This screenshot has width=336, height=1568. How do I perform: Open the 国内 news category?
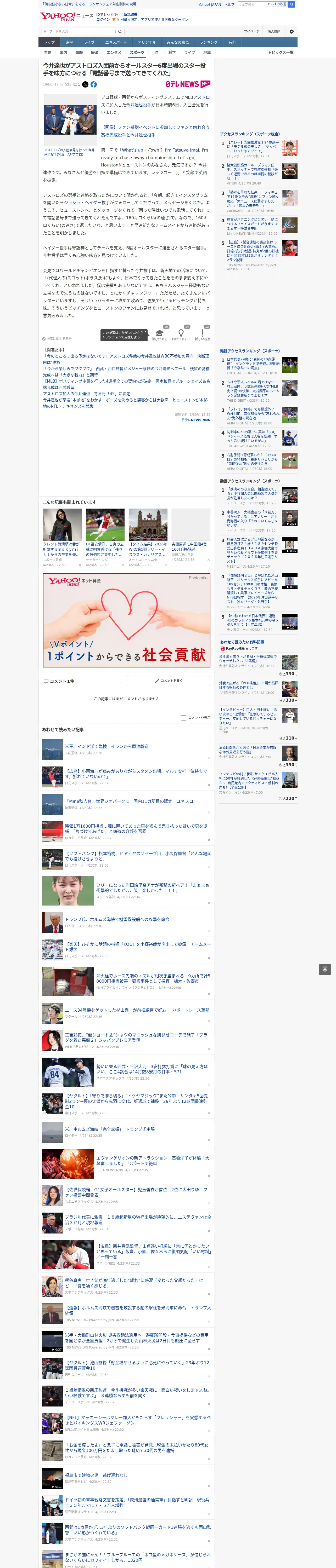(63, 52)
